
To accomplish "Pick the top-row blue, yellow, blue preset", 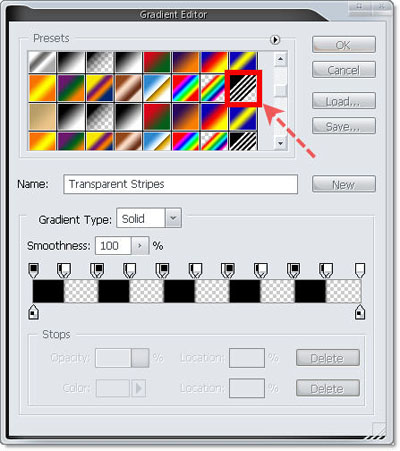I will [243, 62].
